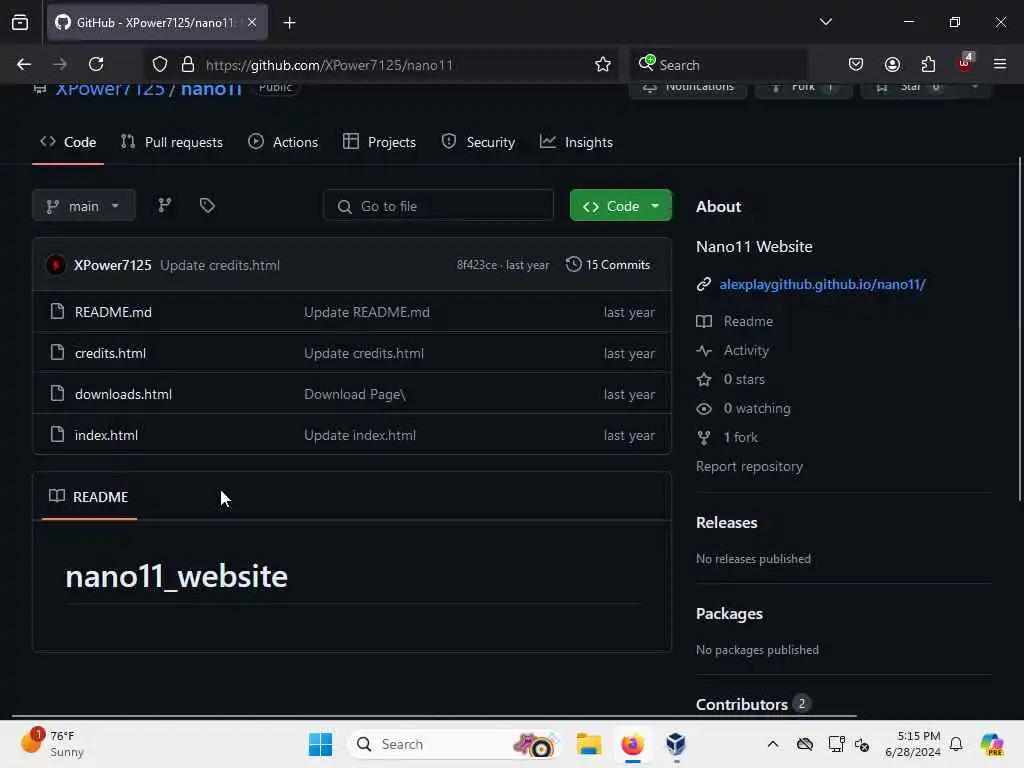Expand the green Code dropdown button
The width and height of the screenshot is (1024, 768).
click(620, 206)
